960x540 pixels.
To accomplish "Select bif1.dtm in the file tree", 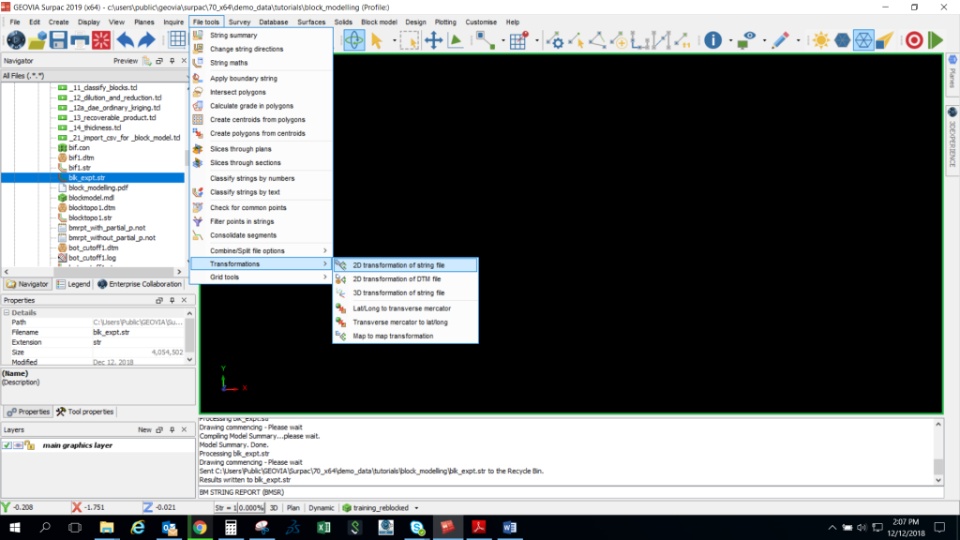I will point(81,157).
